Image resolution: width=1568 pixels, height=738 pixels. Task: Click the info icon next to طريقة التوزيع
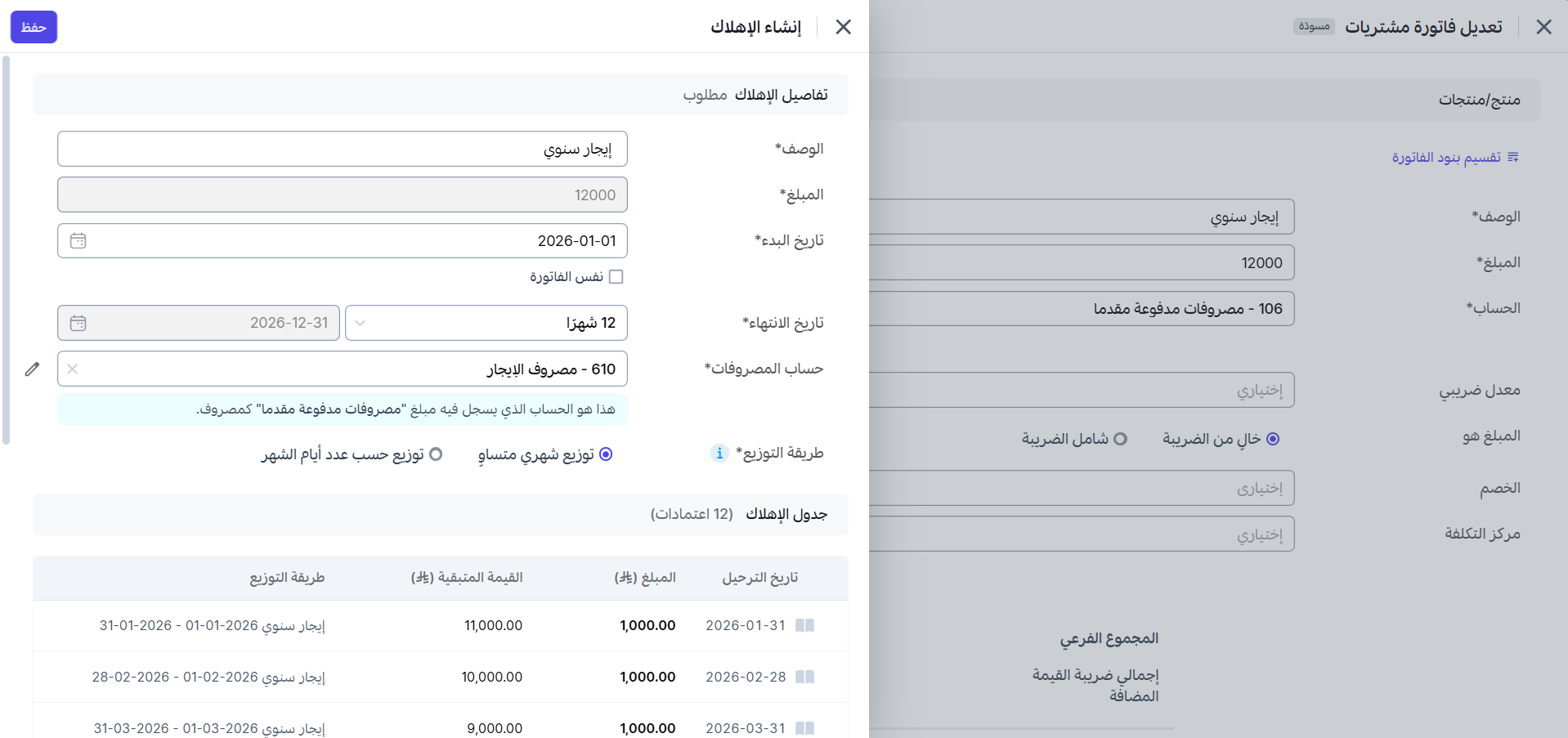719,454
